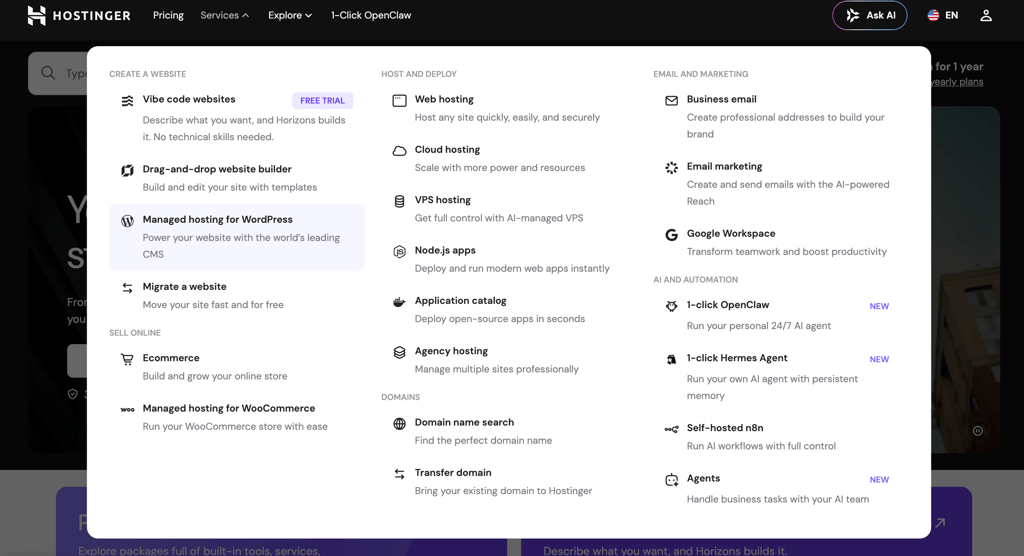
Task: Open Drag-and-drop website builder link
Action: pos(217,169)
